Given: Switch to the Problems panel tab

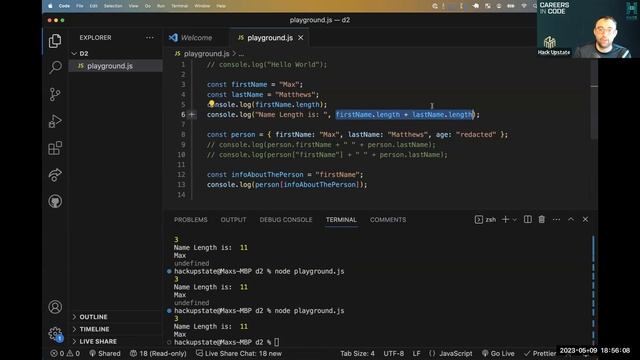Looking at the screenshot, I should [191, 220].
